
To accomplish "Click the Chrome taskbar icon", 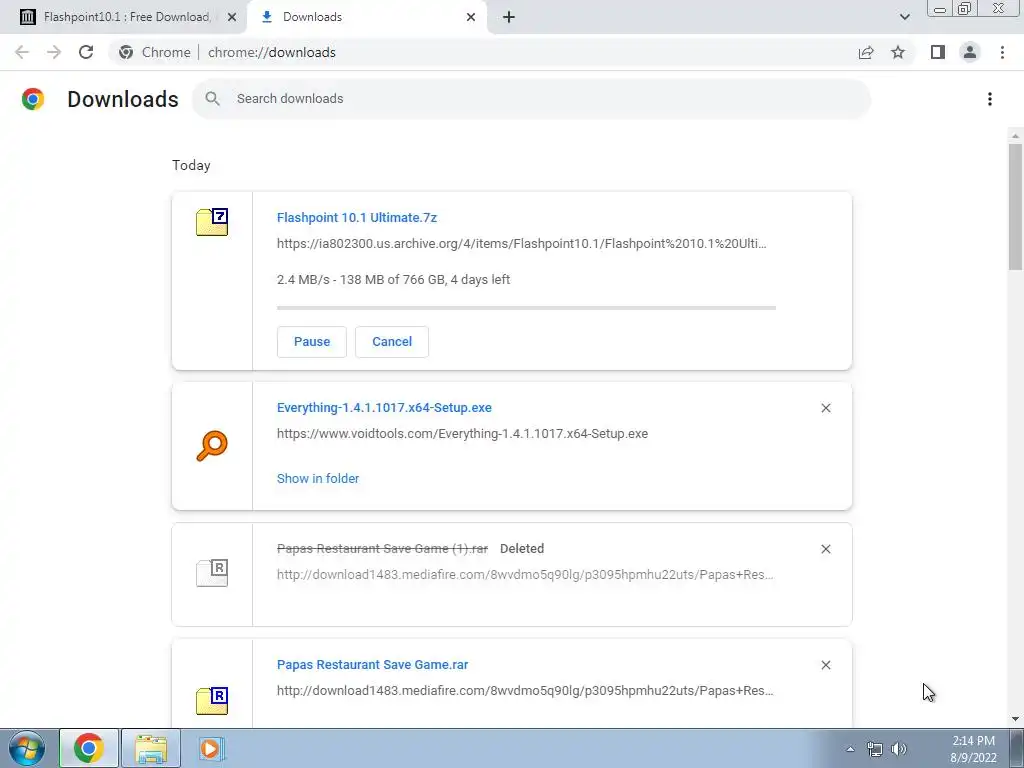I will coord(89,748).
